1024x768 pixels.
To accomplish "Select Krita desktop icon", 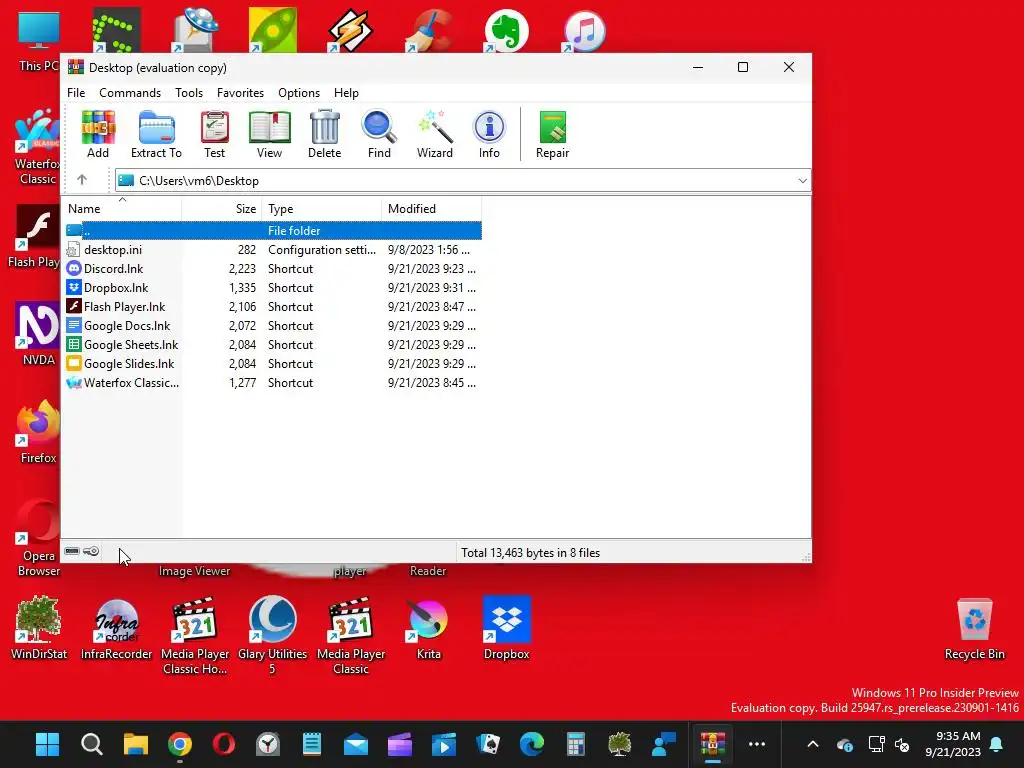I will tap(428, 629).
